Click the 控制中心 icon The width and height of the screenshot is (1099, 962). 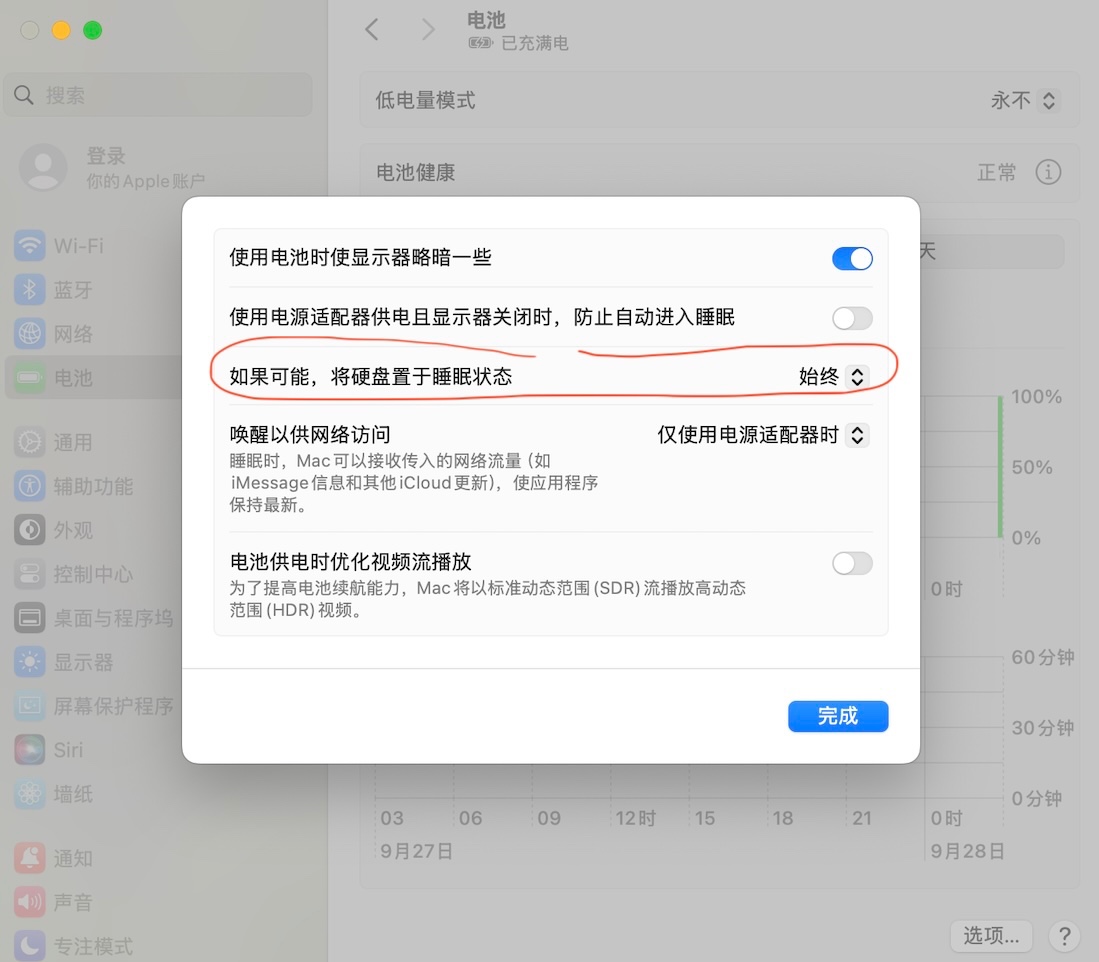[29, 574]
